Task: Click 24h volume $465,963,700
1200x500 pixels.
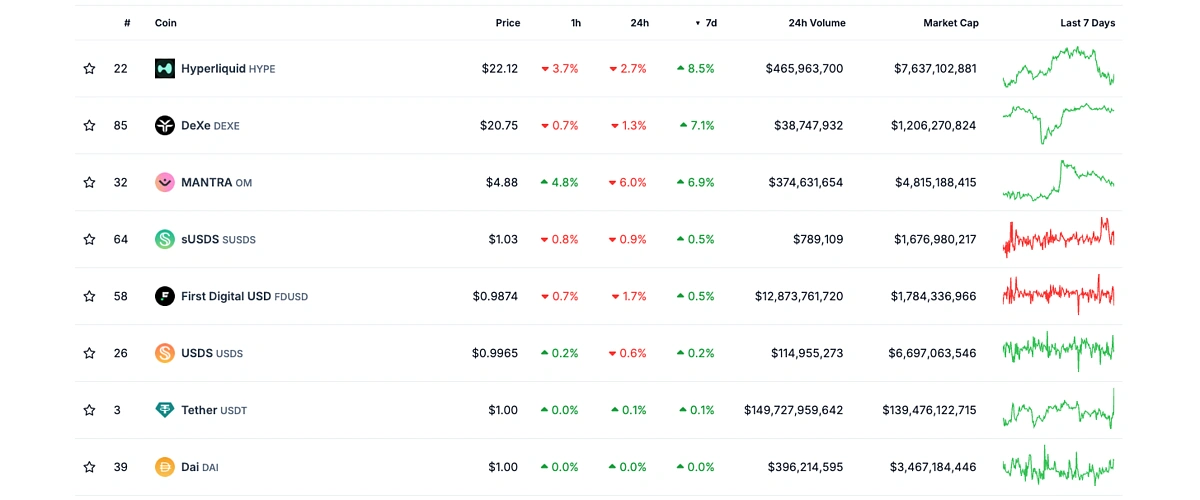Action: [x=805, y=69]
